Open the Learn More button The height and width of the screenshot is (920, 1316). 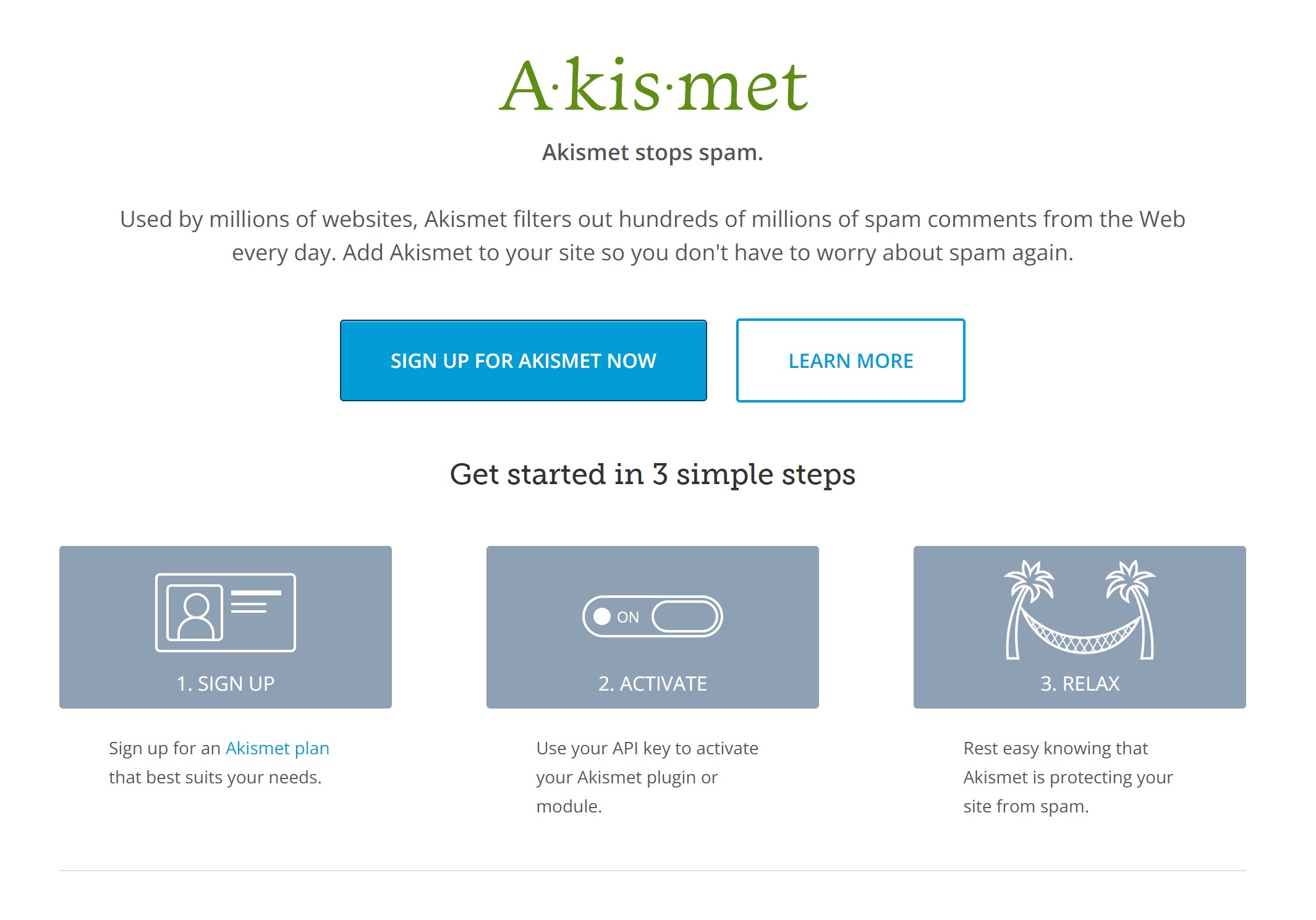[x=851, y=360]
